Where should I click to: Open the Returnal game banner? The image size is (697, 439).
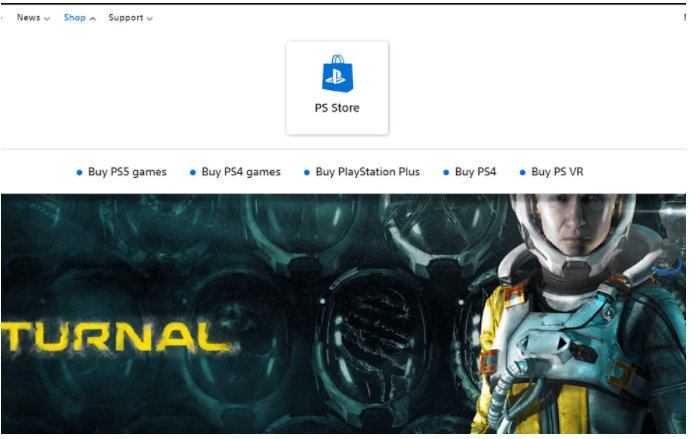coord(343,314)
